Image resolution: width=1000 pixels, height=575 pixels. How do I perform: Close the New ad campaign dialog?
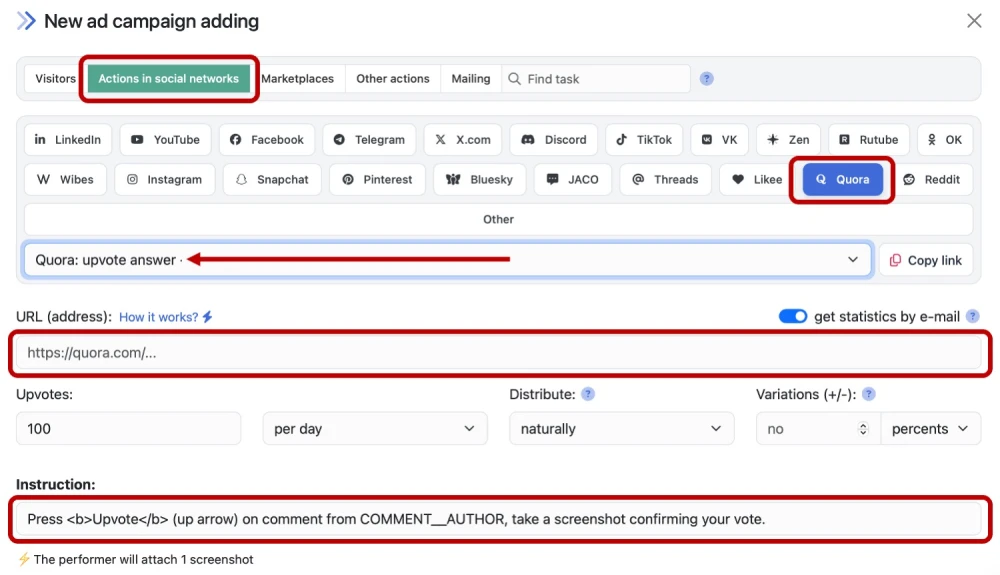tap(974, 21)
